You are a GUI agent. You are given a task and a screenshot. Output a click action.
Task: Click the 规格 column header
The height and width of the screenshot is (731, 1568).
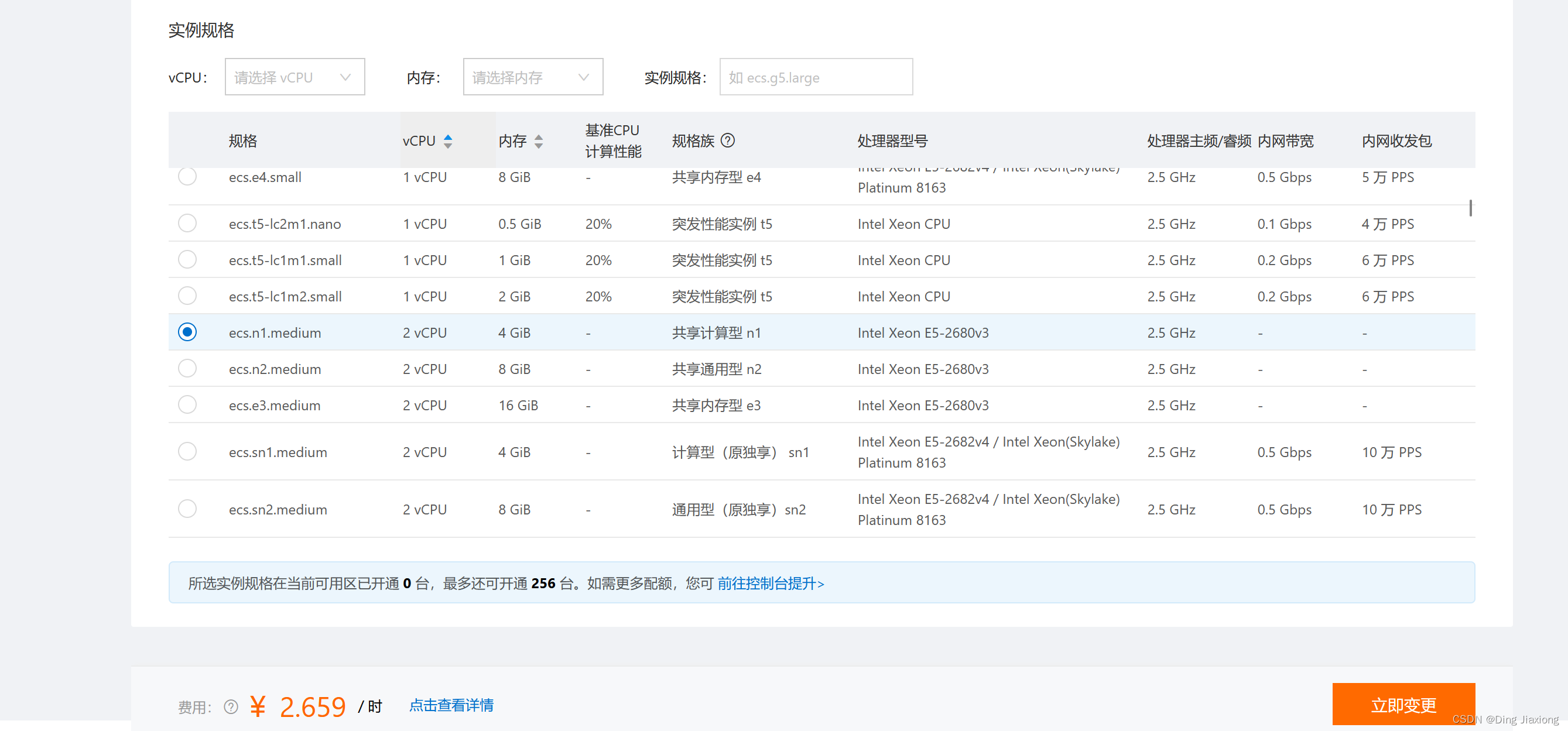coord(243,141)
